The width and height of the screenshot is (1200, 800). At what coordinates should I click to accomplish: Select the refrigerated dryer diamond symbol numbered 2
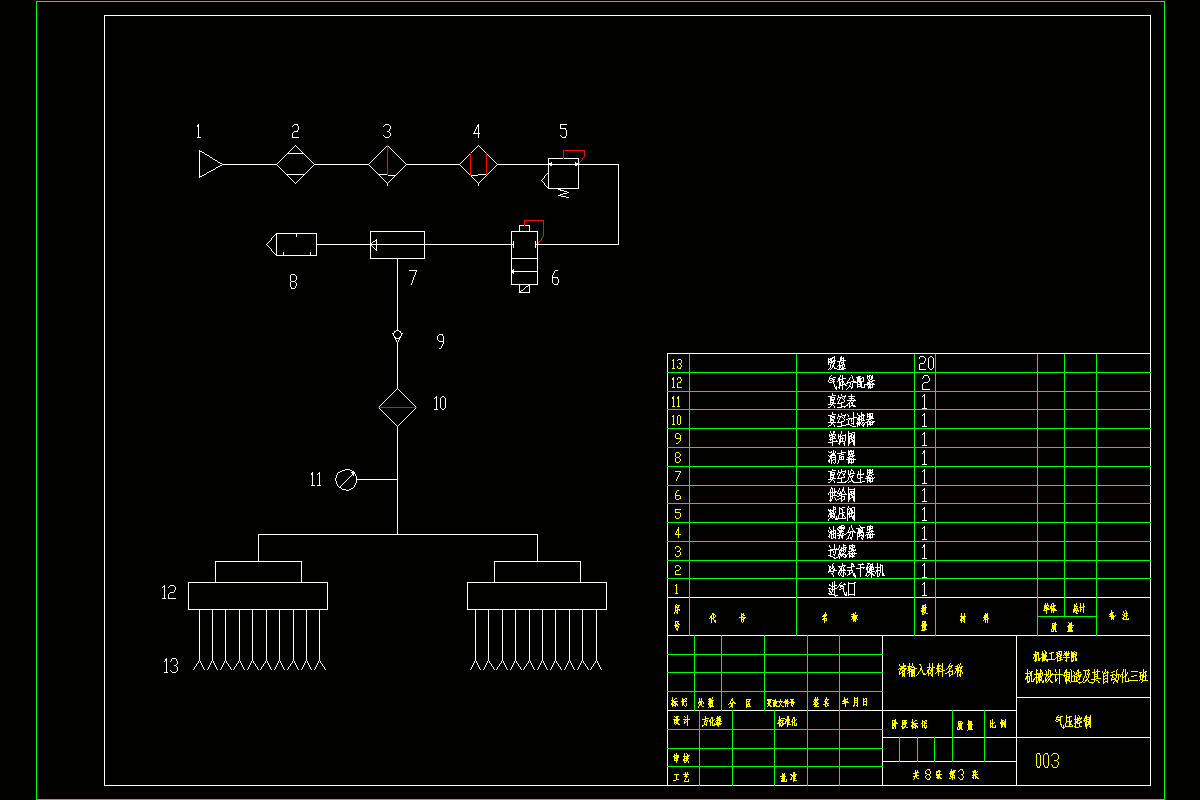[296, 164]
